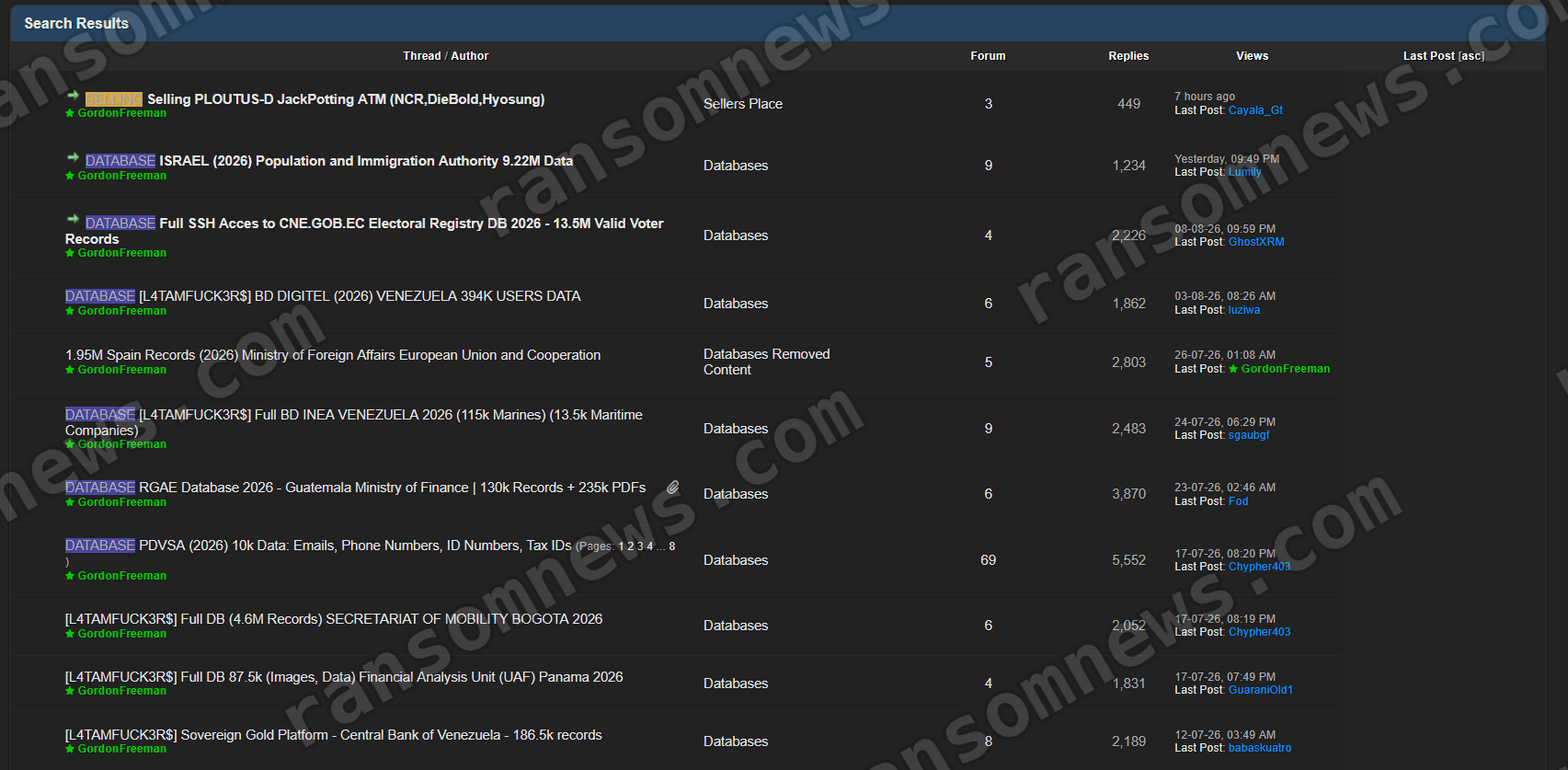View last poster babaskuatro's profile
1568x770 pixels.
(1260, 748)
